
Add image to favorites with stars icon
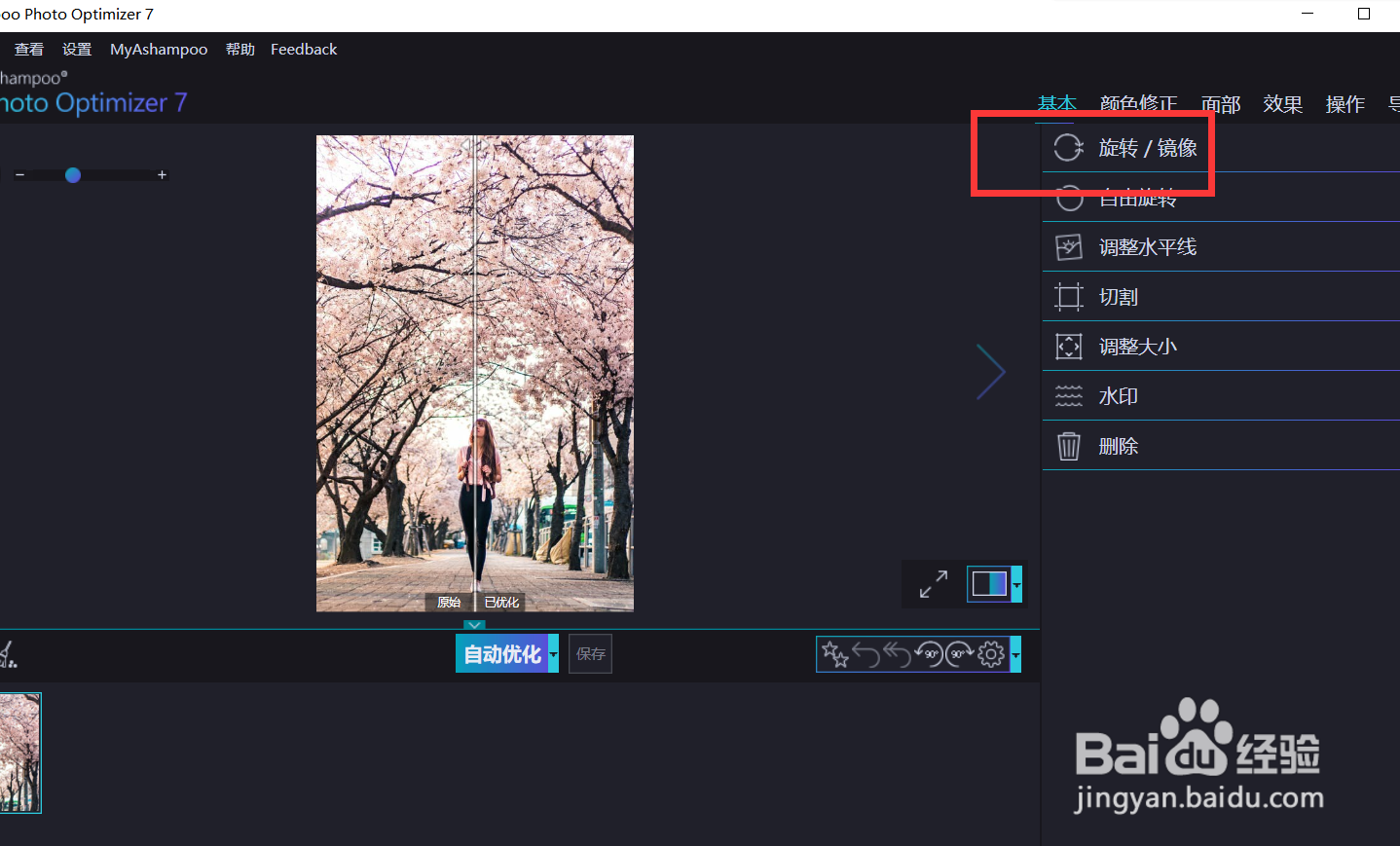click(x=834, y=653)
